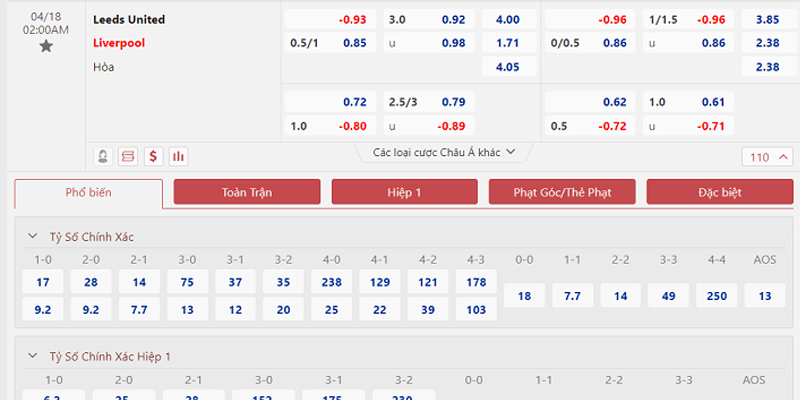Bet correct score 4-2 at 121
Screen dimensions: 800x400
coord(428,282)
